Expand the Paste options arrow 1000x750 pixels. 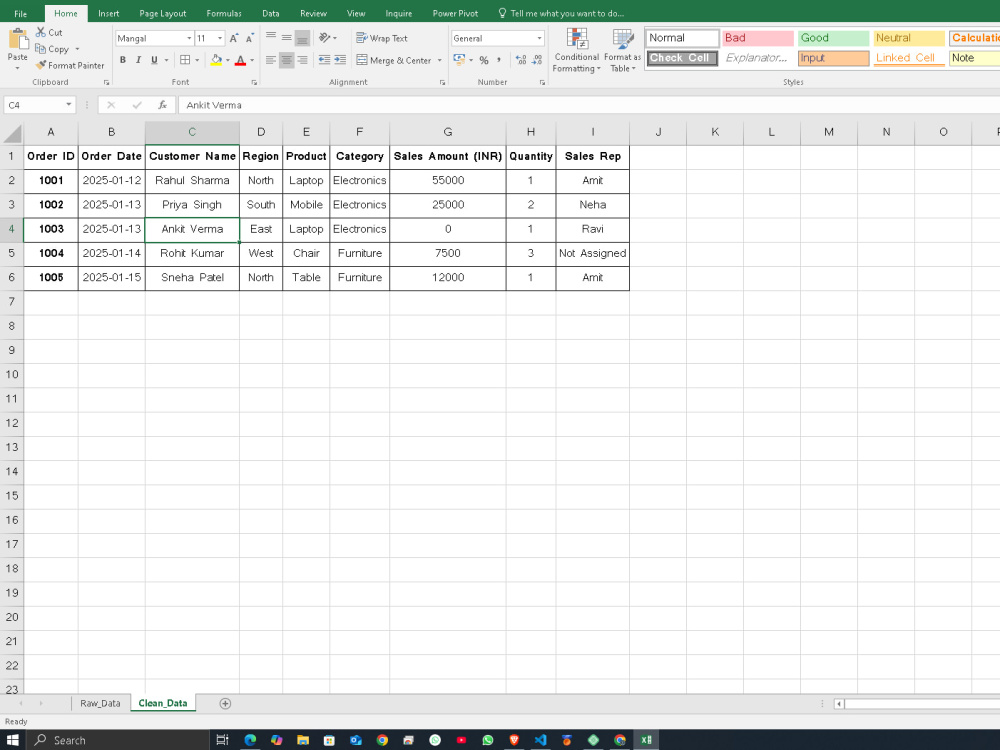tap(18, 68)
